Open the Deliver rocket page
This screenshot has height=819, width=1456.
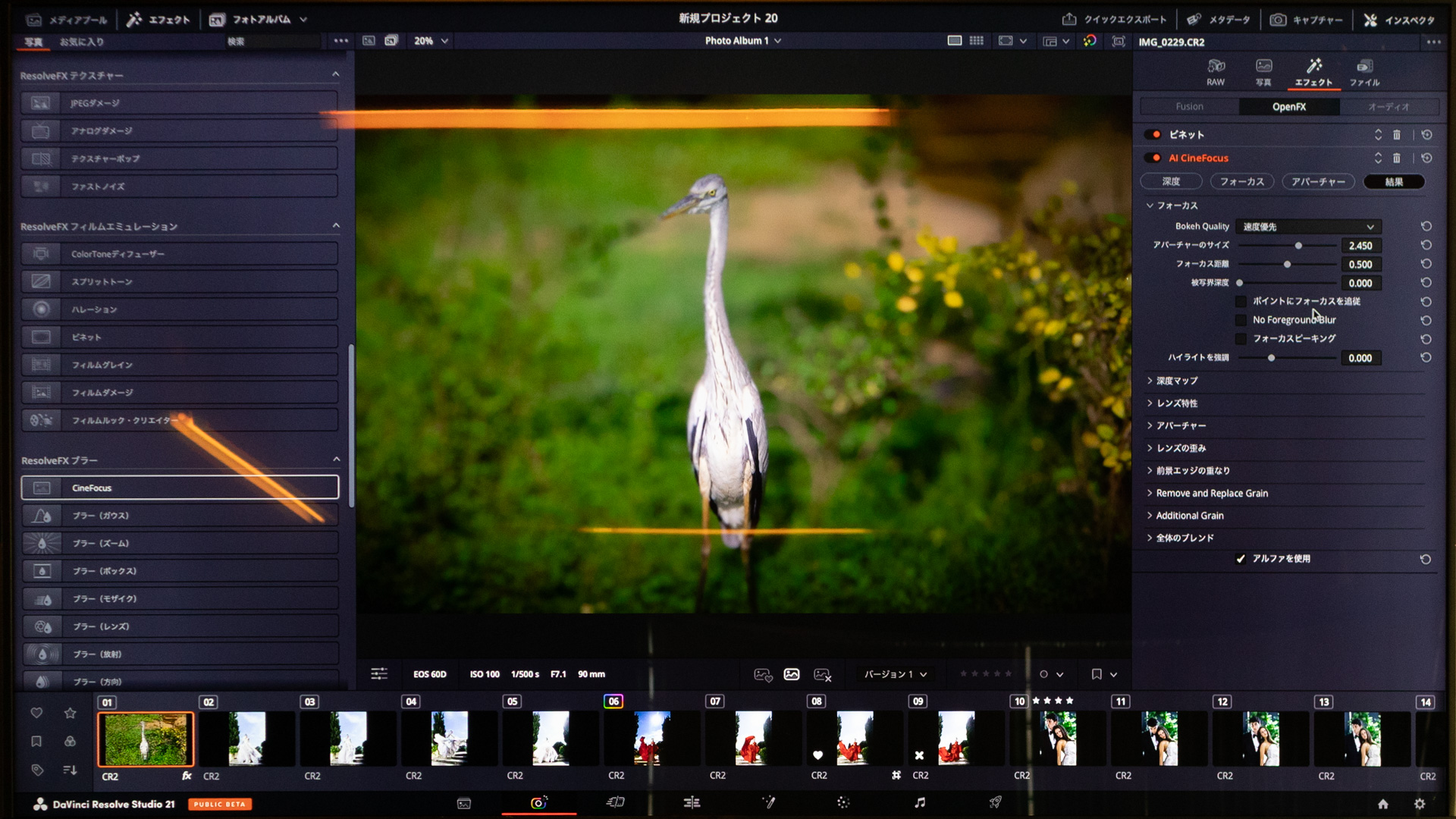click(996, 803)
